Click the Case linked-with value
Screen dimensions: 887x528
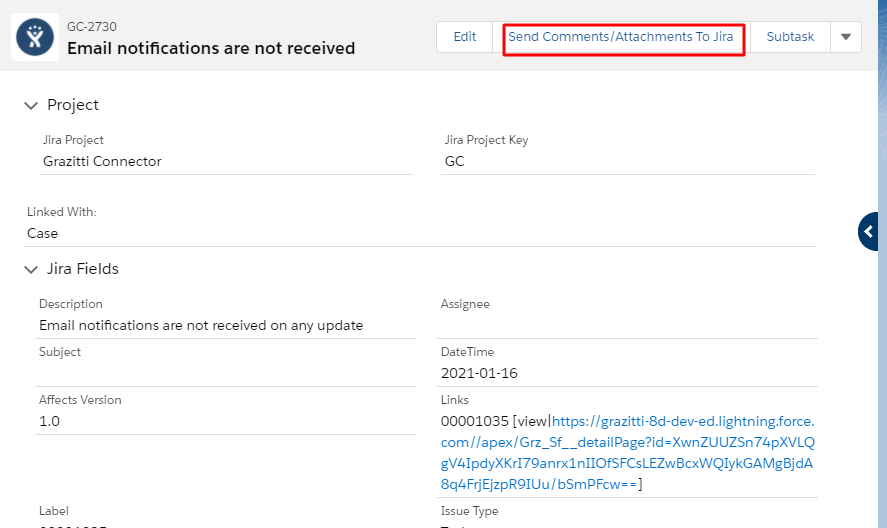pyautogui.click(x=42, y=233)
